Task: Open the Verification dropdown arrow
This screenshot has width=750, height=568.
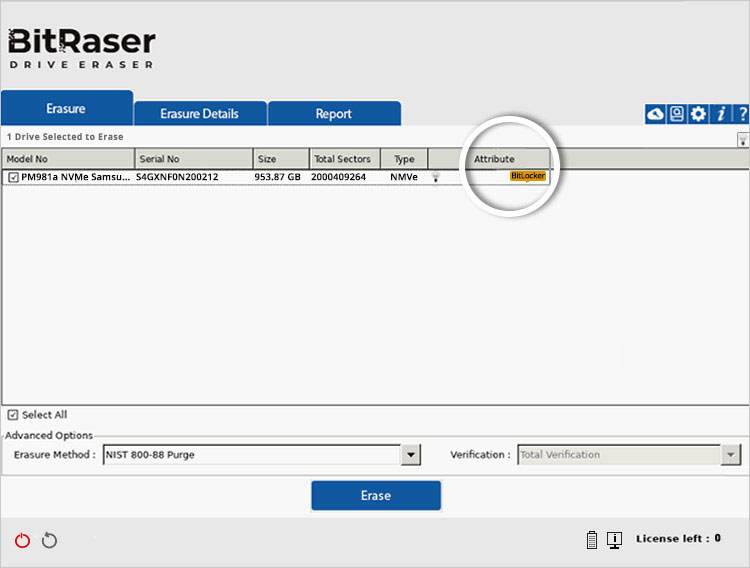Action: (x=730, y=455)
